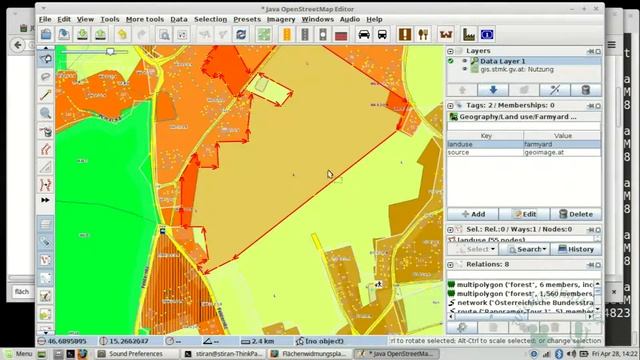Activate the Parallel ways tool
Screen dimensions: 640x360
(x=46, y=149)
